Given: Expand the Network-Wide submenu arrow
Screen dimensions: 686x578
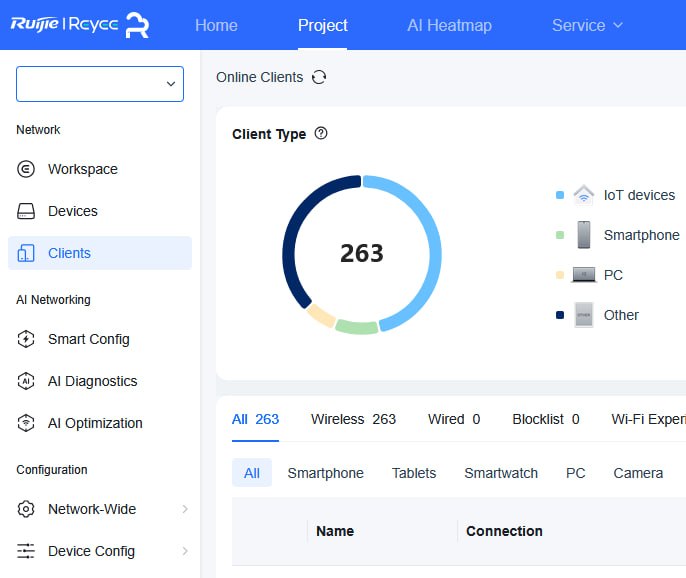Looking at the screenshot, I should [x=185, y=509].
